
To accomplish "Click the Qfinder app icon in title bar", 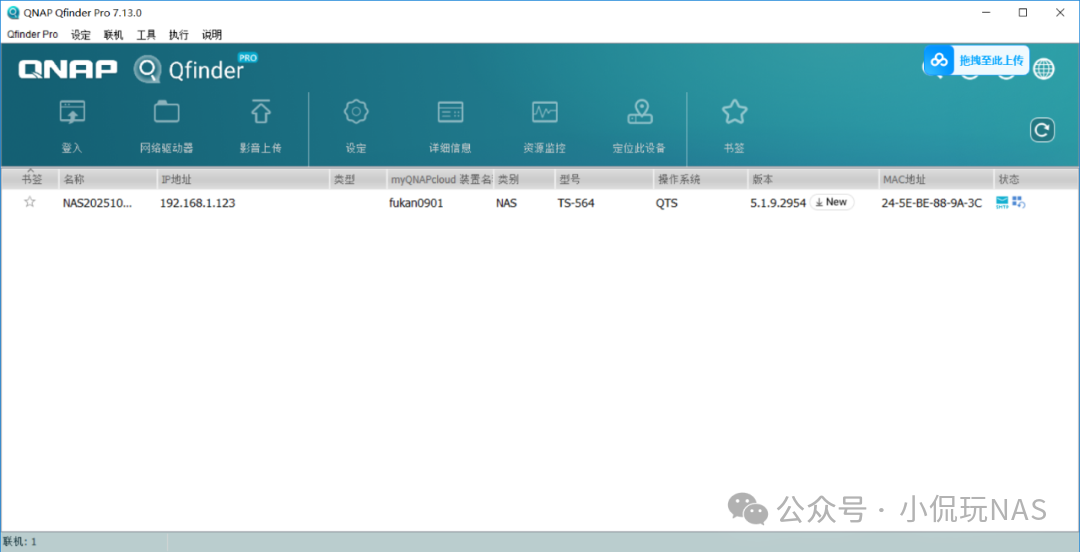I will click(12, 12).
